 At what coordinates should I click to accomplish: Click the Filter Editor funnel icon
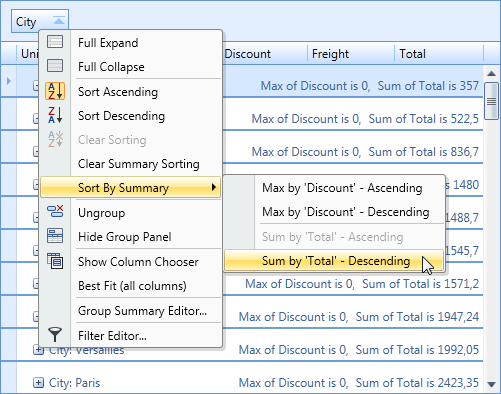[x=55, y=334]
